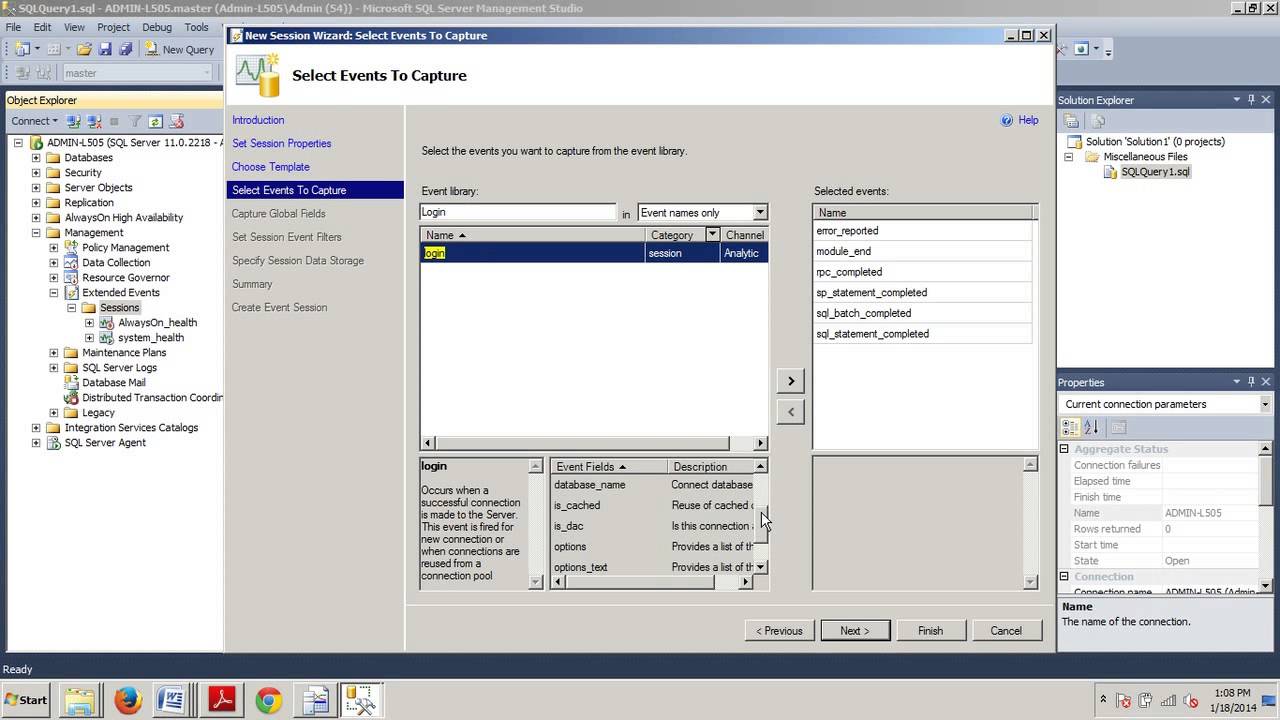Screen dimensions: 1280x720
Task: Select SQLQuery1.sql in Solution Explorer
Action: 1155,172
